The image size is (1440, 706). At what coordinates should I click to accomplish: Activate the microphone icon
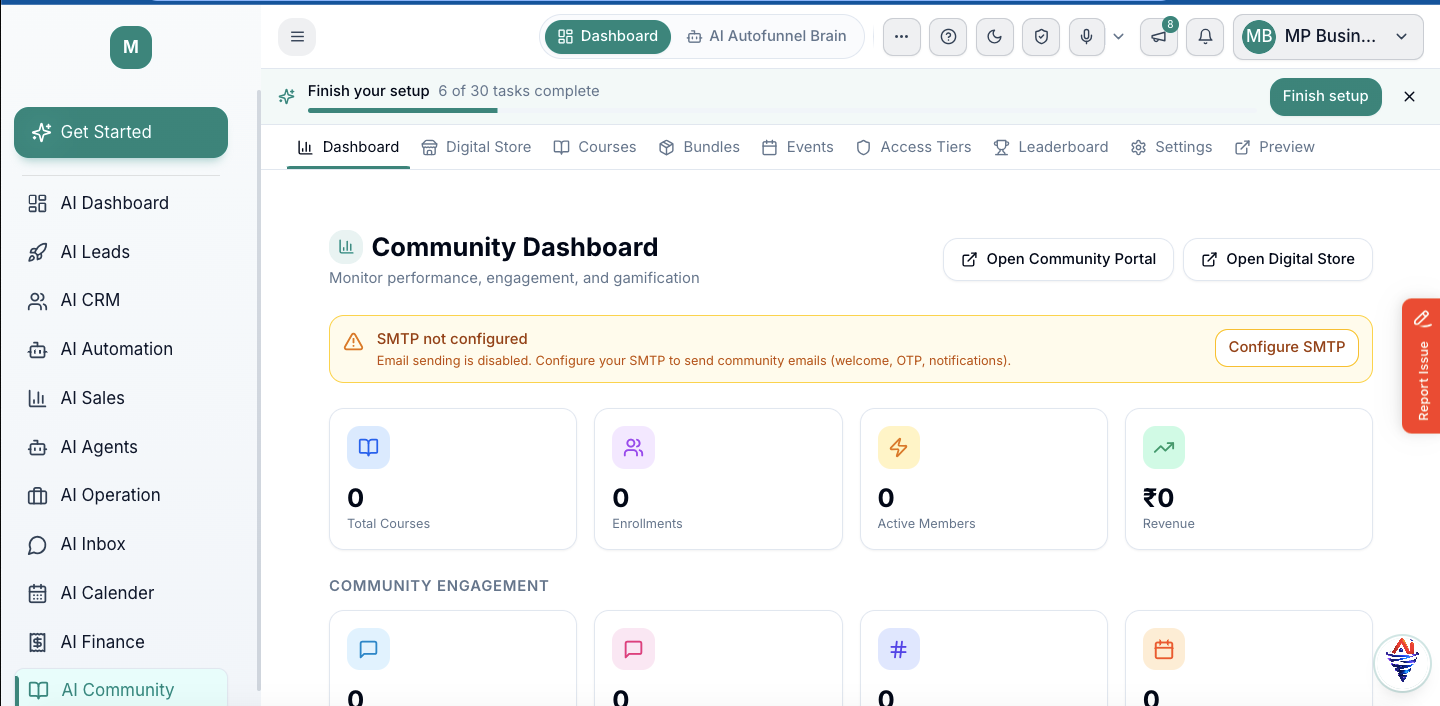click(1087, 37)
